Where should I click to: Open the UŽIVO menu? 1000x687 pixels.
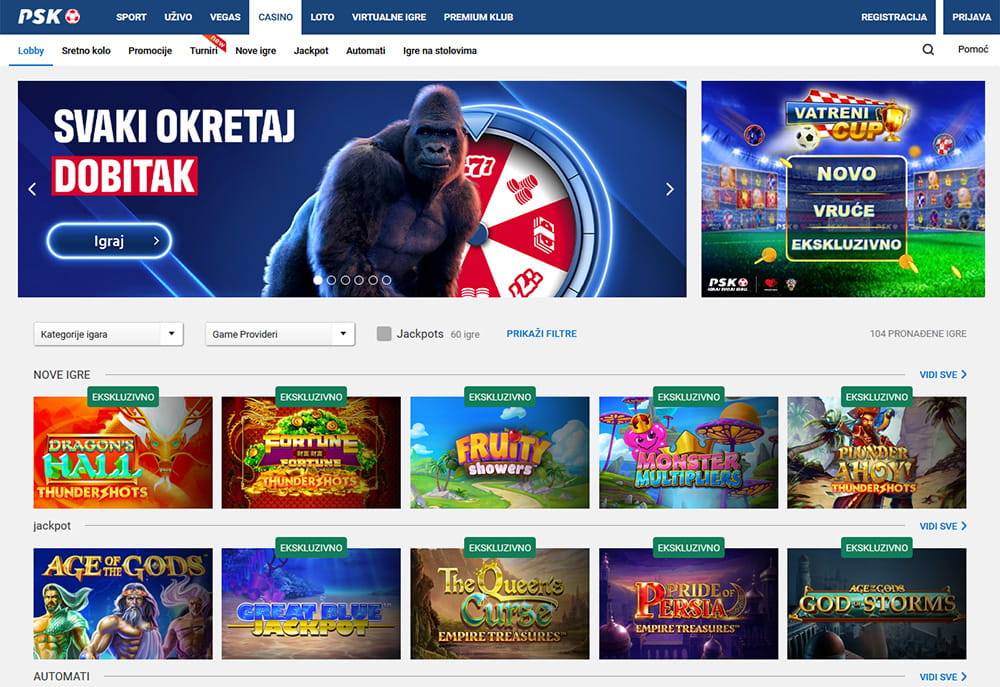pyautogui.click(x=178, y=17)
